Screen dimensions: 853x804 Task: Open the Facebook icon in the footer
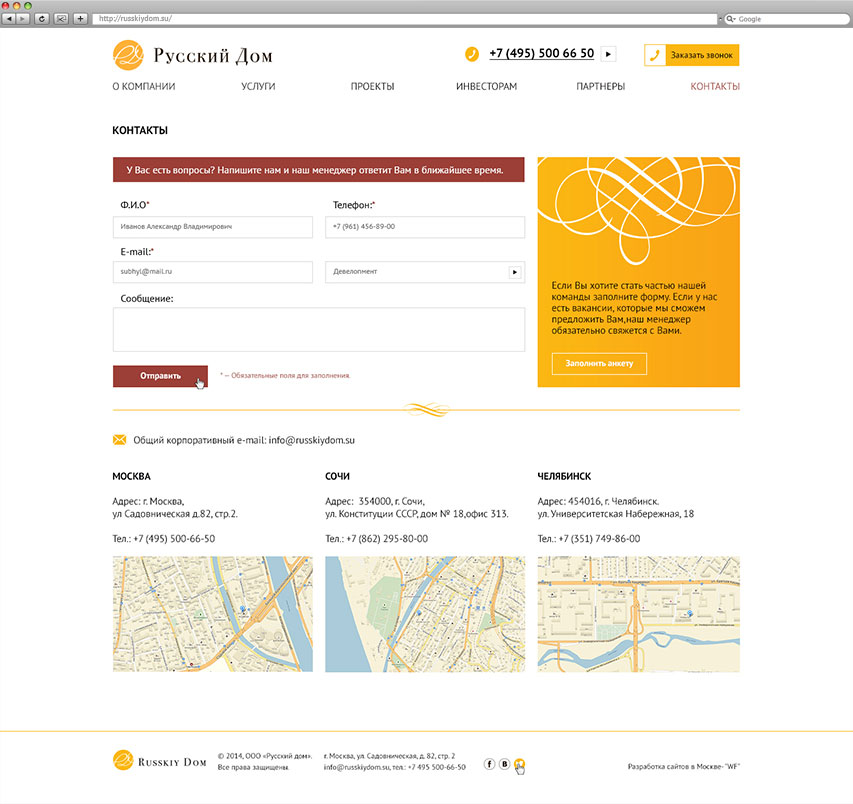pos(489,764)
